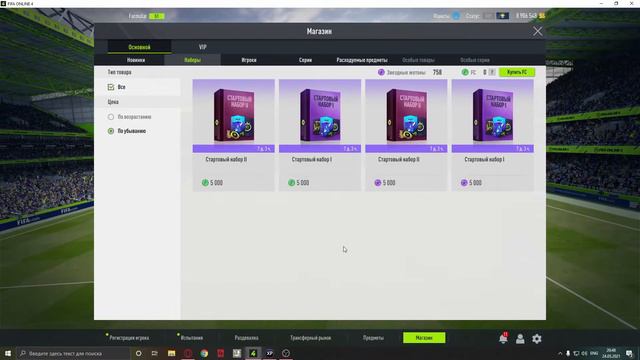This screenshot has width=640, height=360.
Task: Click the taskbar microphone tray icon
Action: pyautogui.click(x=568, y=353)
